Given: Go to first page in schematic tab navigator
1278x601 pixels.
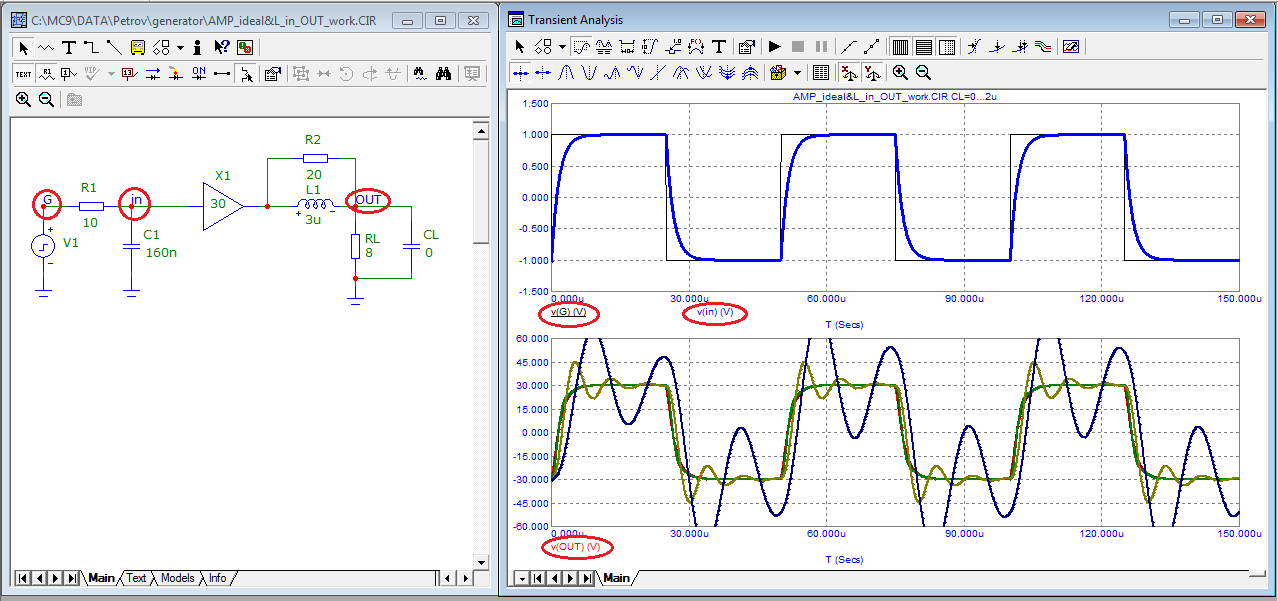Looking at the screenshot, I should click(21, 578).
